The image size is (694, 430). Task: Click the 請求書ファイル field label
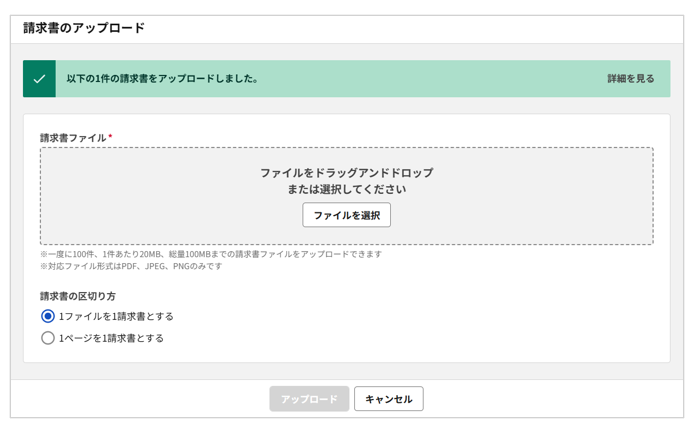click(73, 138)
